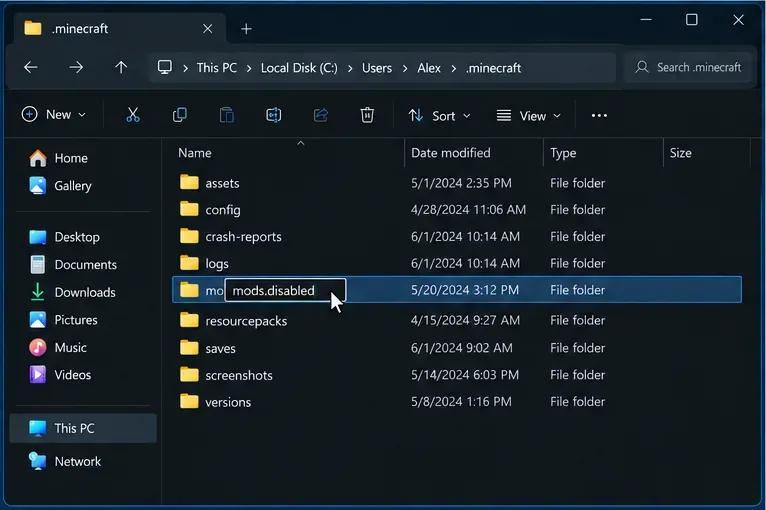Expand chevron after Users breadcrumb
This screenshot has width=766, height=510.
[404, 68]
